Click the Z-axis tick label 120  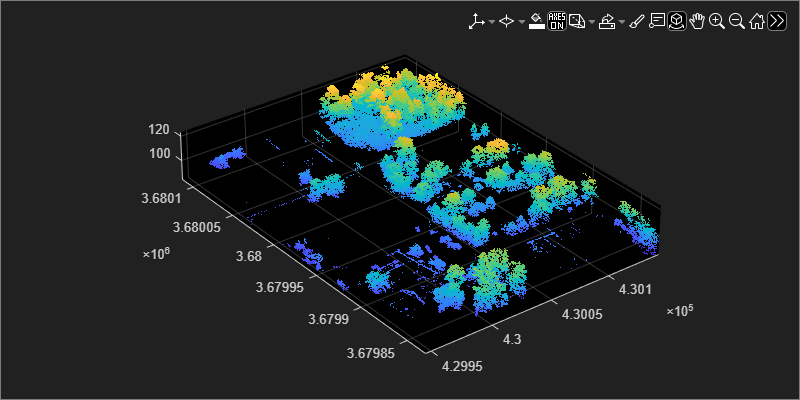pos(159,130)
